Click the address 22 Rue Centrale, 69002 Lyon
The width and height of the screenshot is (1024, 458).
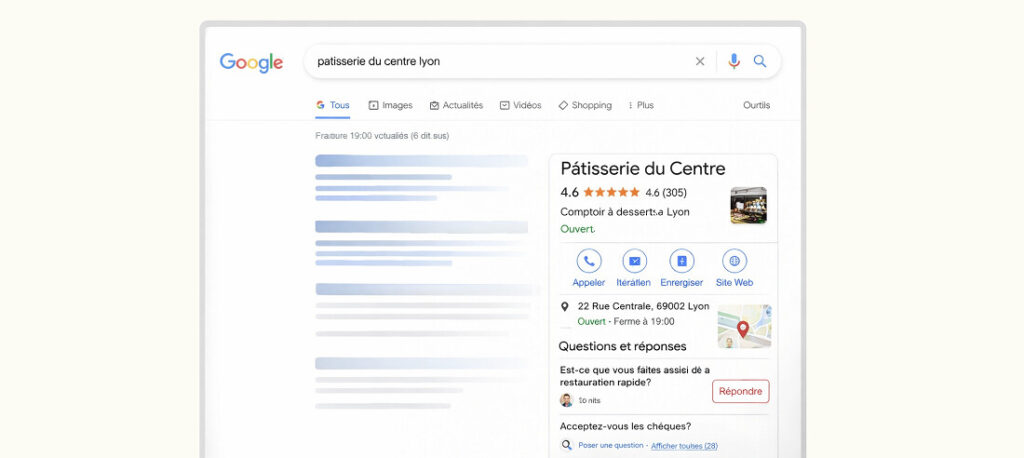(643, 306)
